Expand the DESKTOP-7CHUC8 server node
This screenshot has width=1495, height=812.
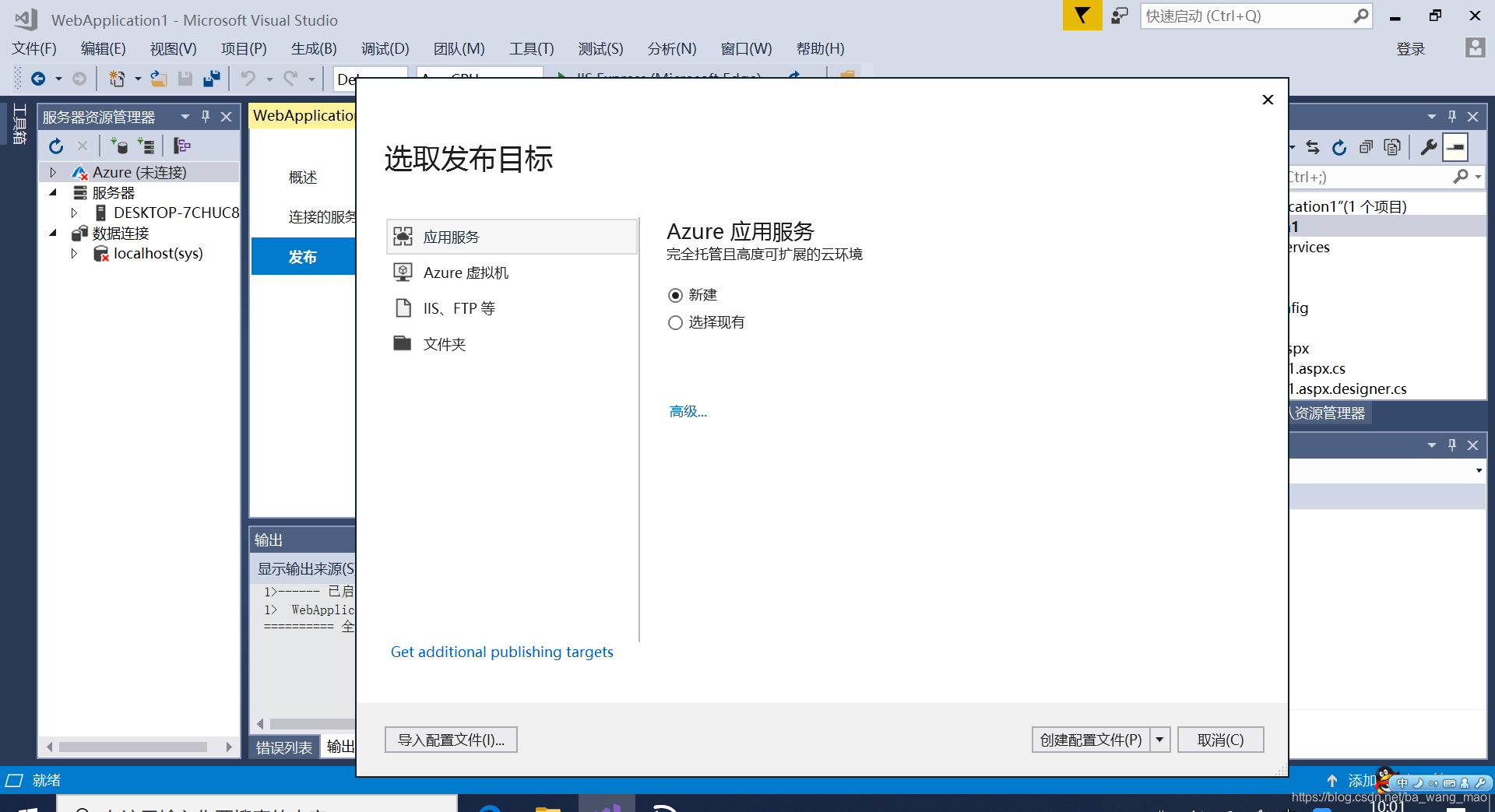point(74,213)
